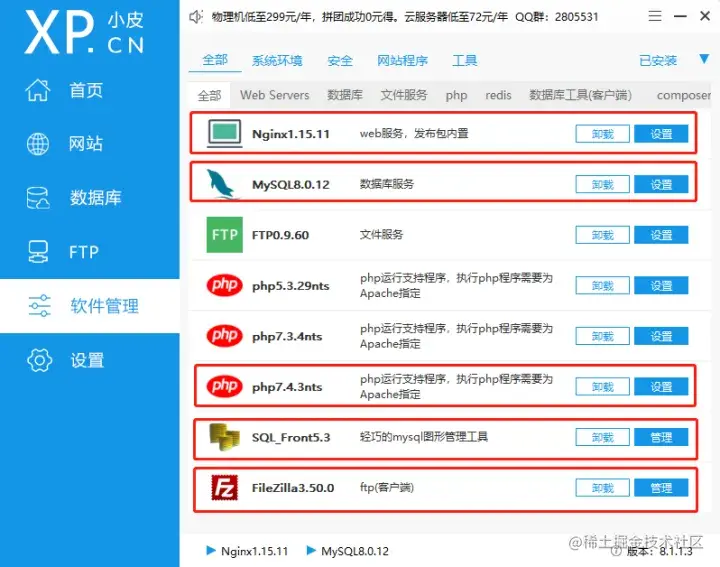Click the FileZilla3.50.0 software name
The width and height of the screenshot is (720, 567).
pyautogui.click(x=292, y=488)
